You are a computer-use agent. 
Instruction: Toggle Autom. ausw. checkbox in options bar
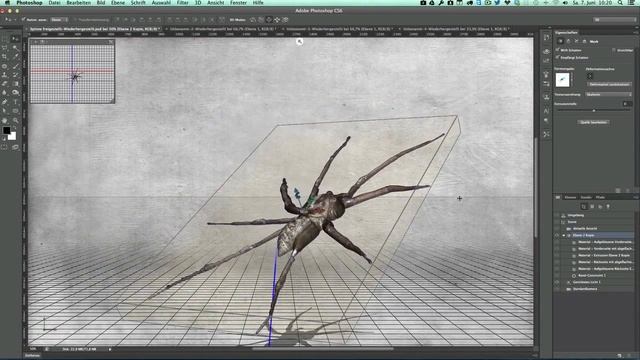23,19
